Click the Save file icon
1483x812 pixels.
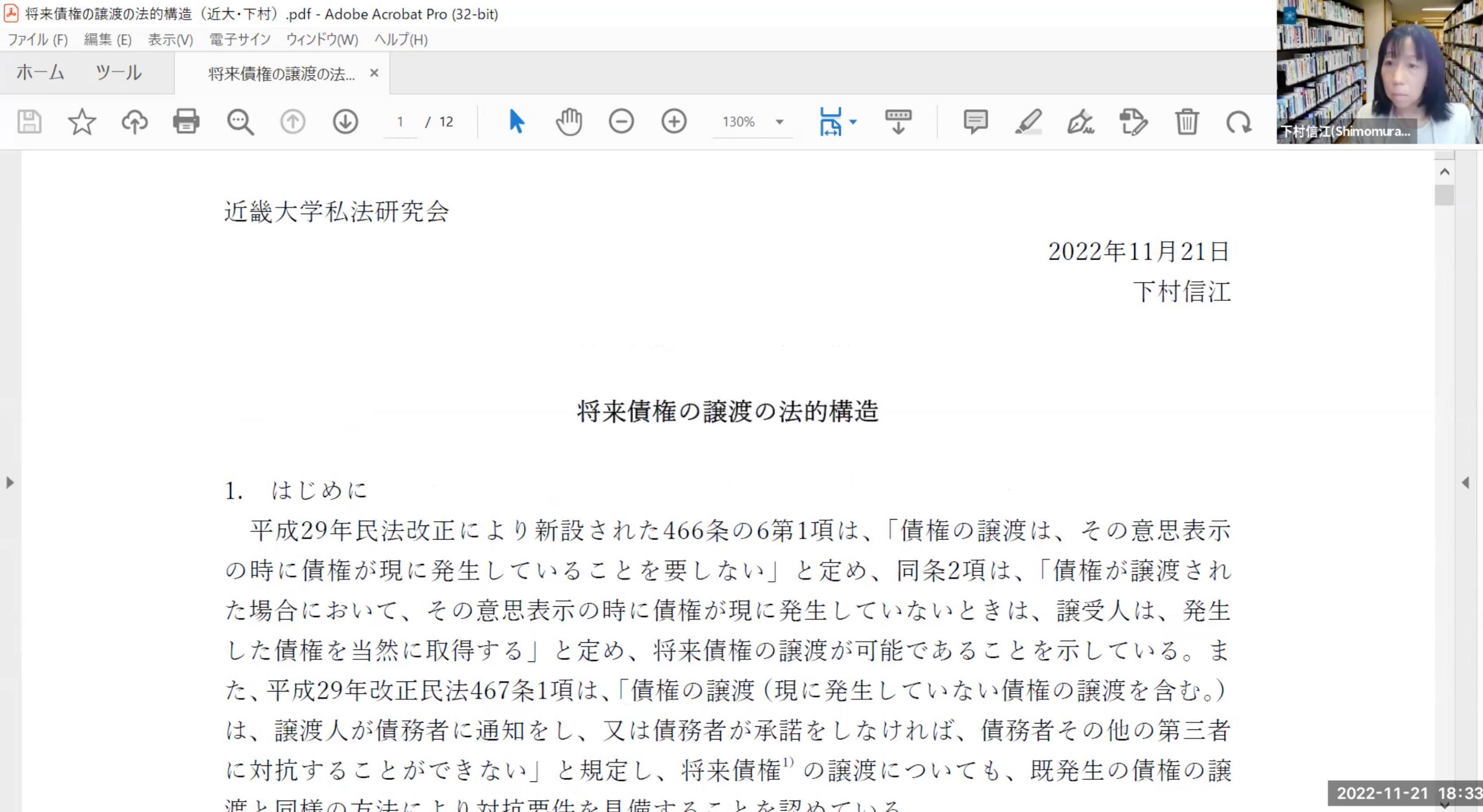(29, 122)
